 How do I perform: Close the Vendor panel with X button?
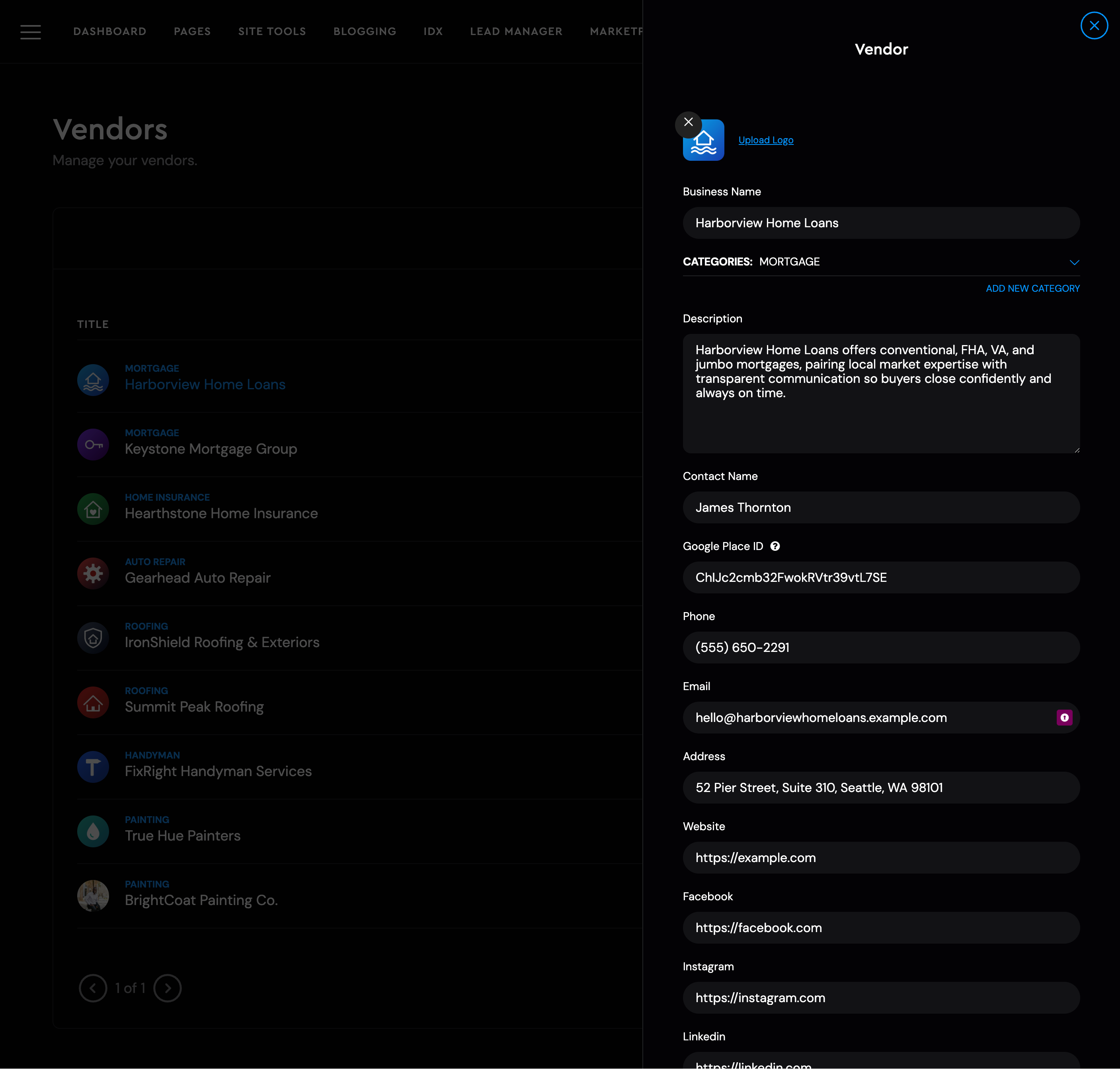tap(1094, 25)
